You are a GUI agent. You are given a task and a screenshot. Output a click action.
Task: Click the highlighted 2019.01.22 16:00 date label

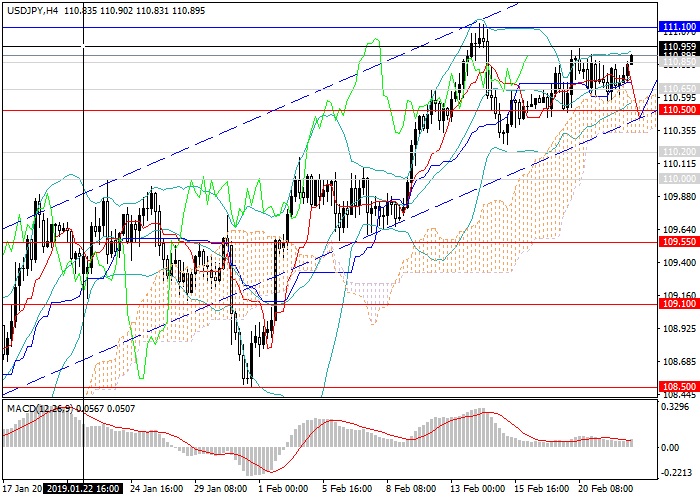86,489
